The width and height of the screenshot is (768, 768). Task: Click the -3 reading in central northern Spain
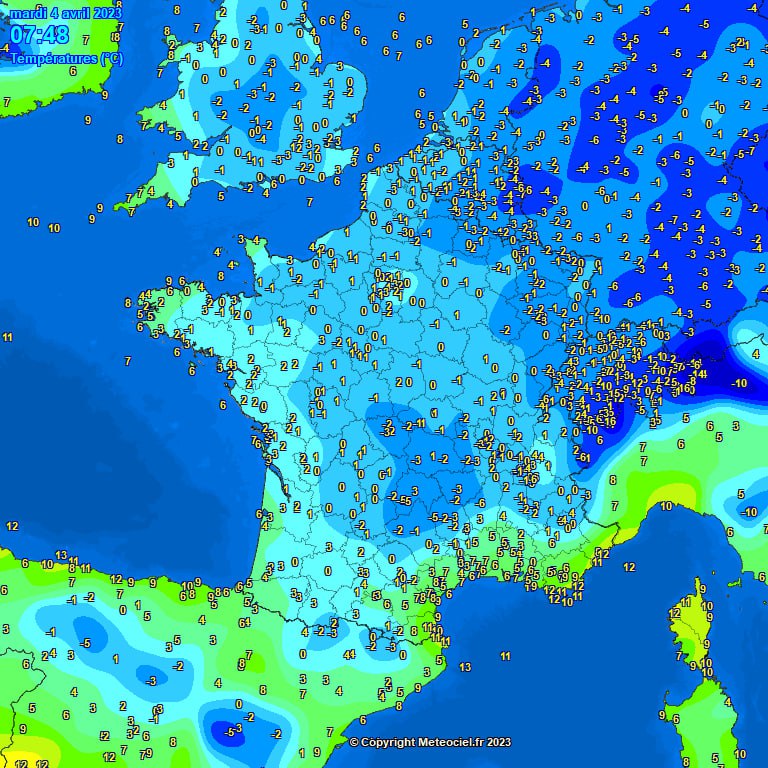pyautogui.click(x=151, y=680)
